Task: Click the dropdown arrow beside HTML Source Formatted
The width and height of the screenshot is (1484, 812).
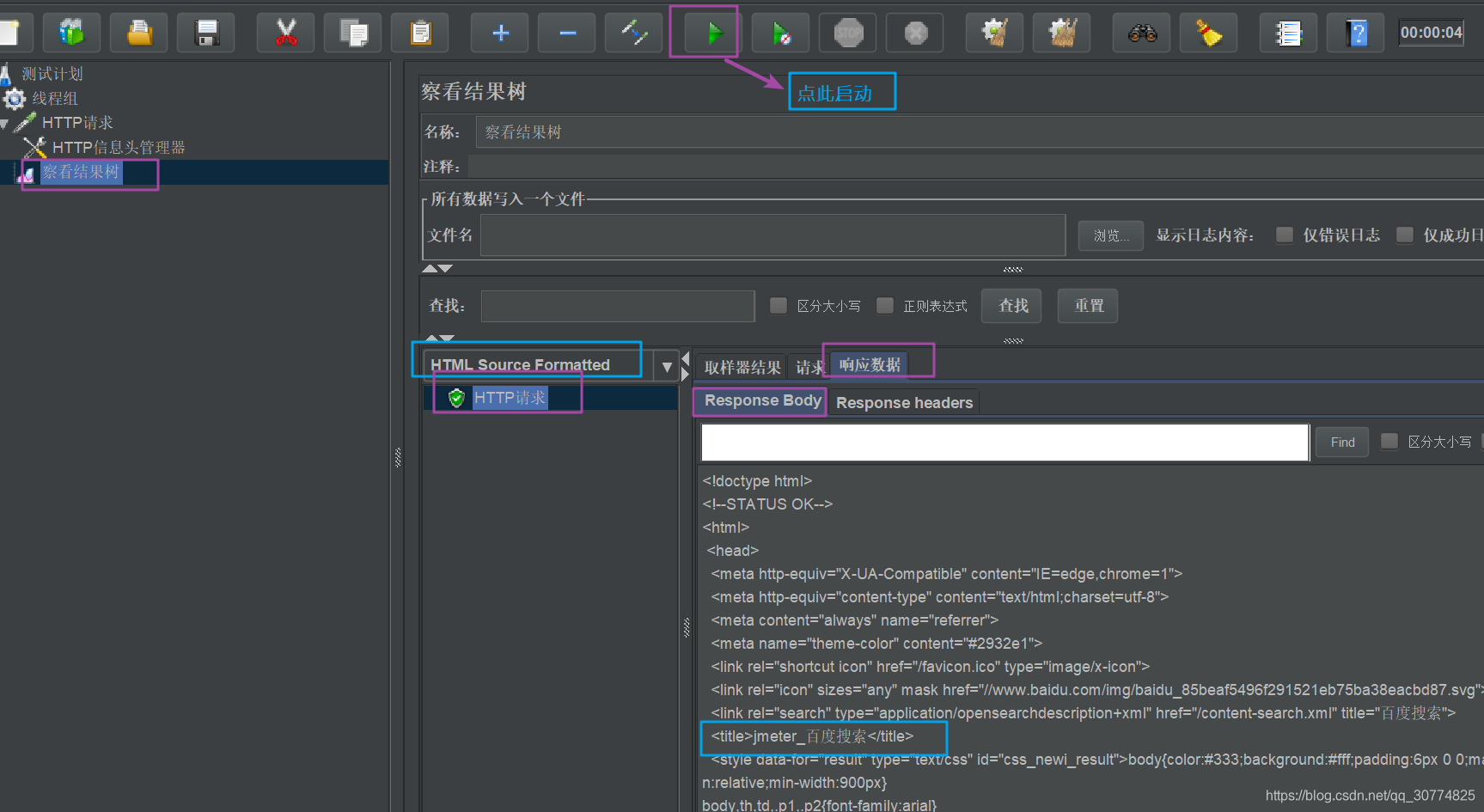Action: [x=667, y=366]
